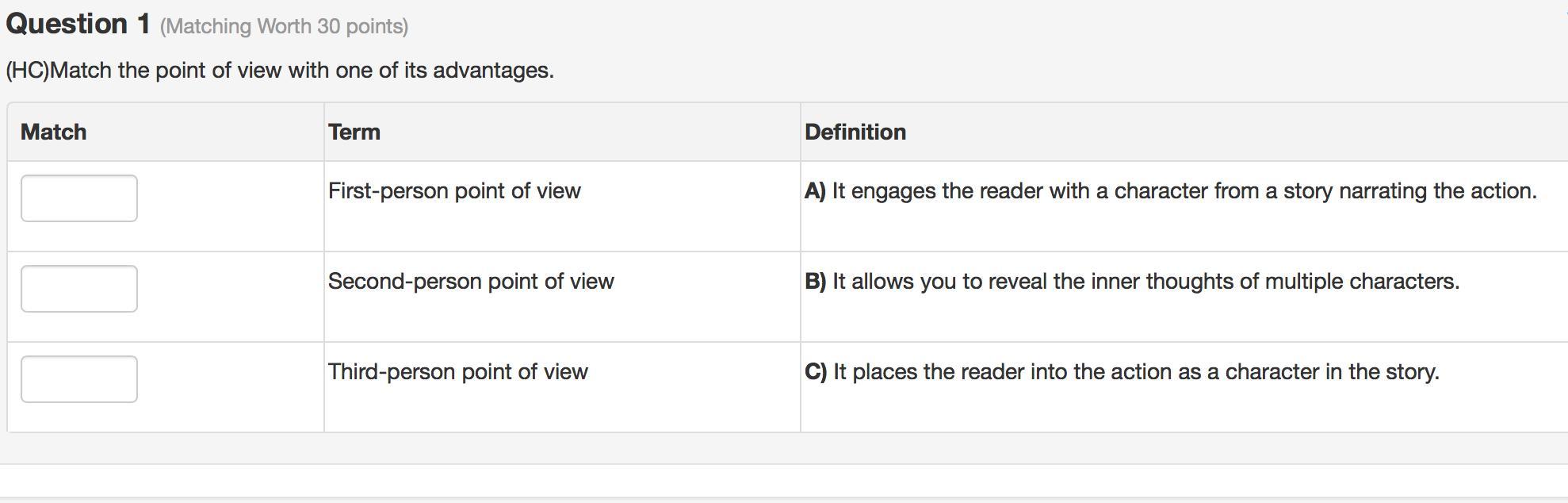The height and width of the screenshot is (503, 1568).
Task: Click the match box for Third-person point of view
Action: tap(78, 379)
